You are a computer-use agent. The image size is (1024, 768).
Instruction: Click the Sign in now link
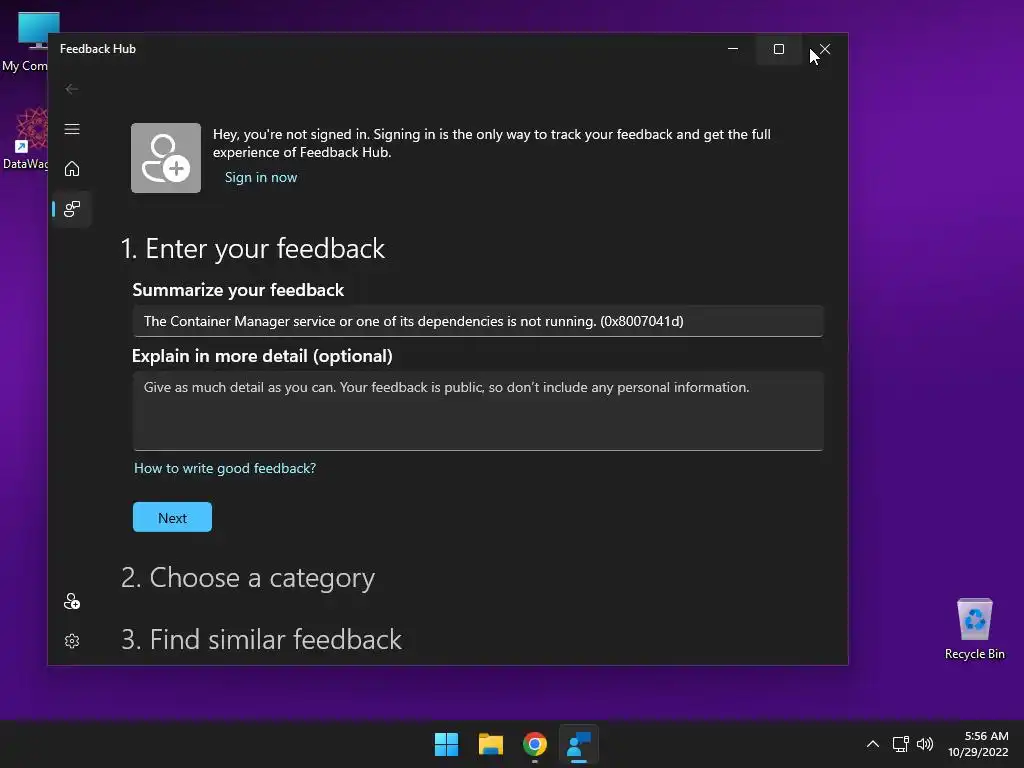261,177
